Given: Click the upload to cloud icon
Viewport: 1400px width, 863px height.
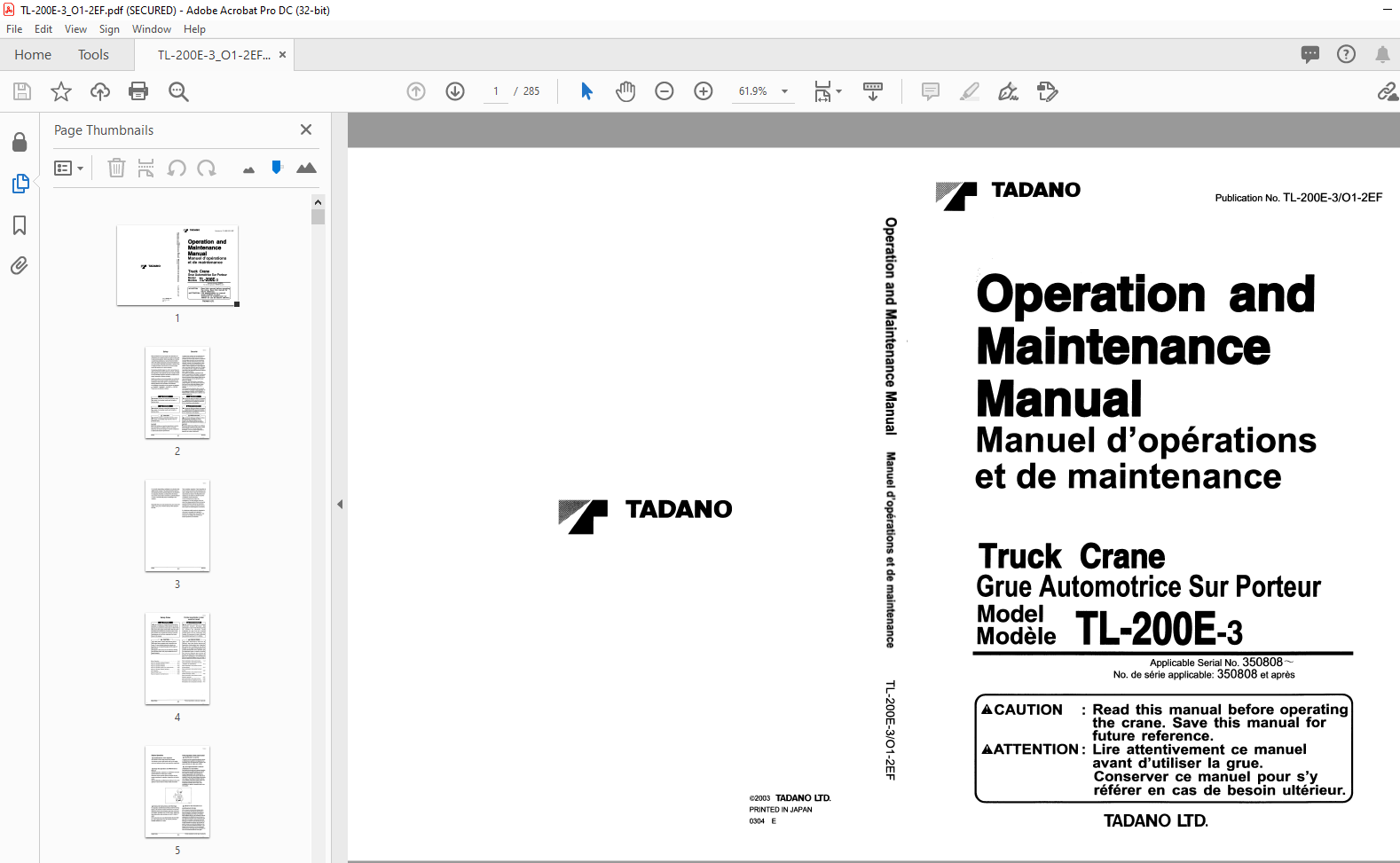Looking at the screenshot, I should click(x=100, y=91).
